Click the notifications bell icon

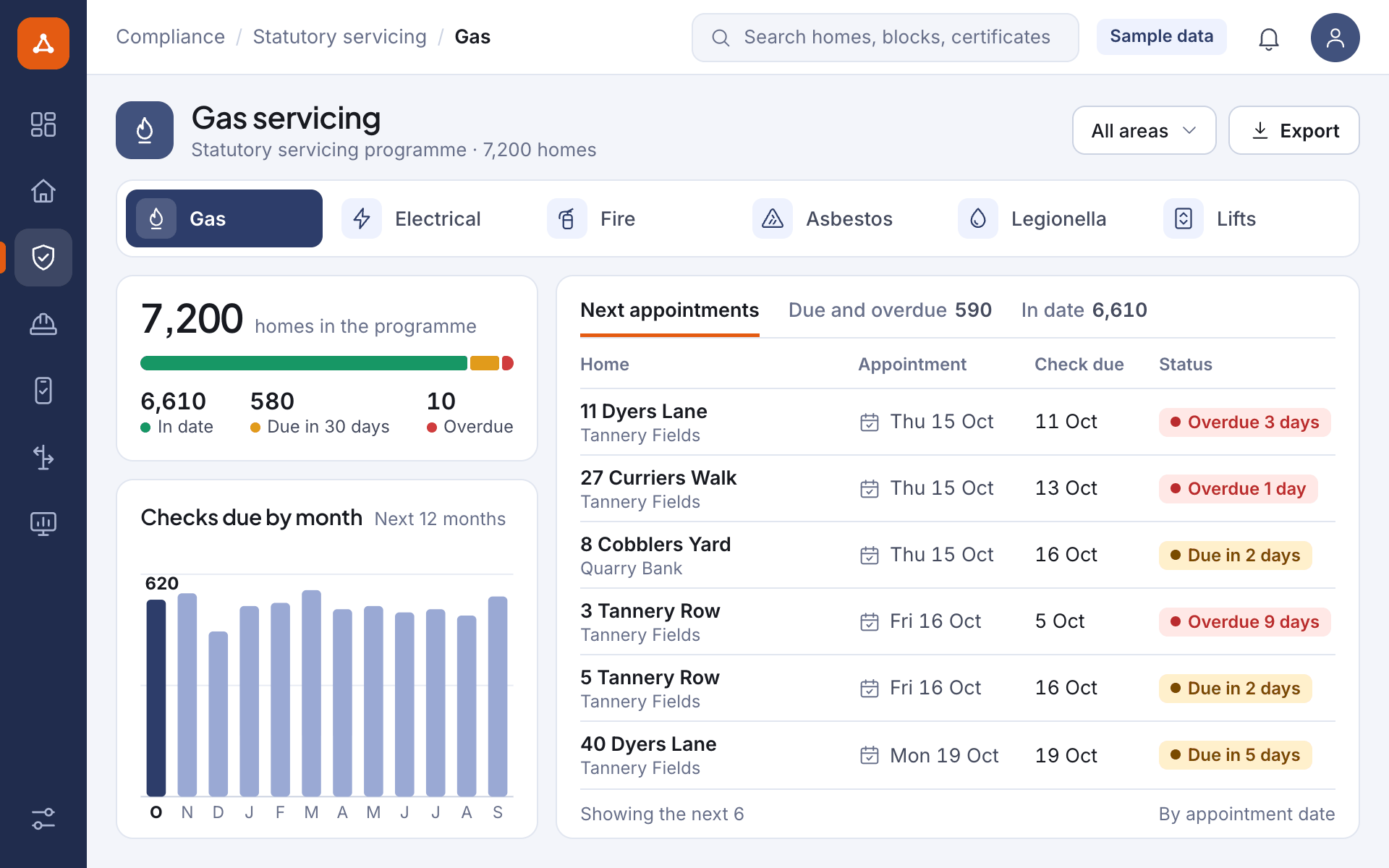(x=1269, y=38)
